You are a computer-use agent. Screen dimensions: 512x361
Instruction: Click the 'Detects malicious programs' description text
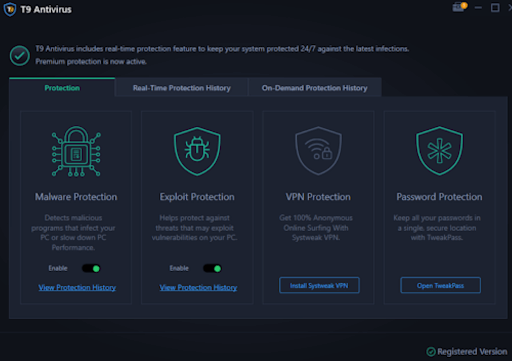(x=73, y=233)
